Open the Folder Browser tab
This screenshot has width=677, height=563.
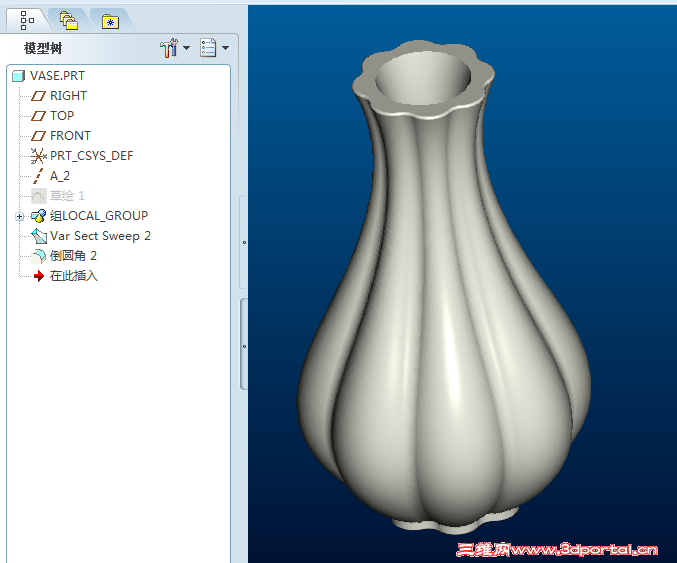[x=69, y=20]
